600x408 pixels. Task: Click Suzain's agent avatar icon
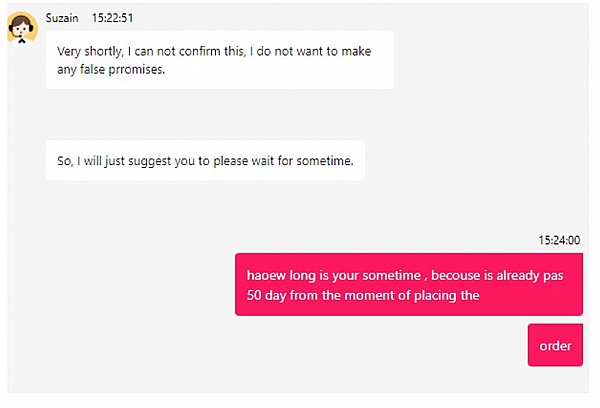[x=22, y=29]
